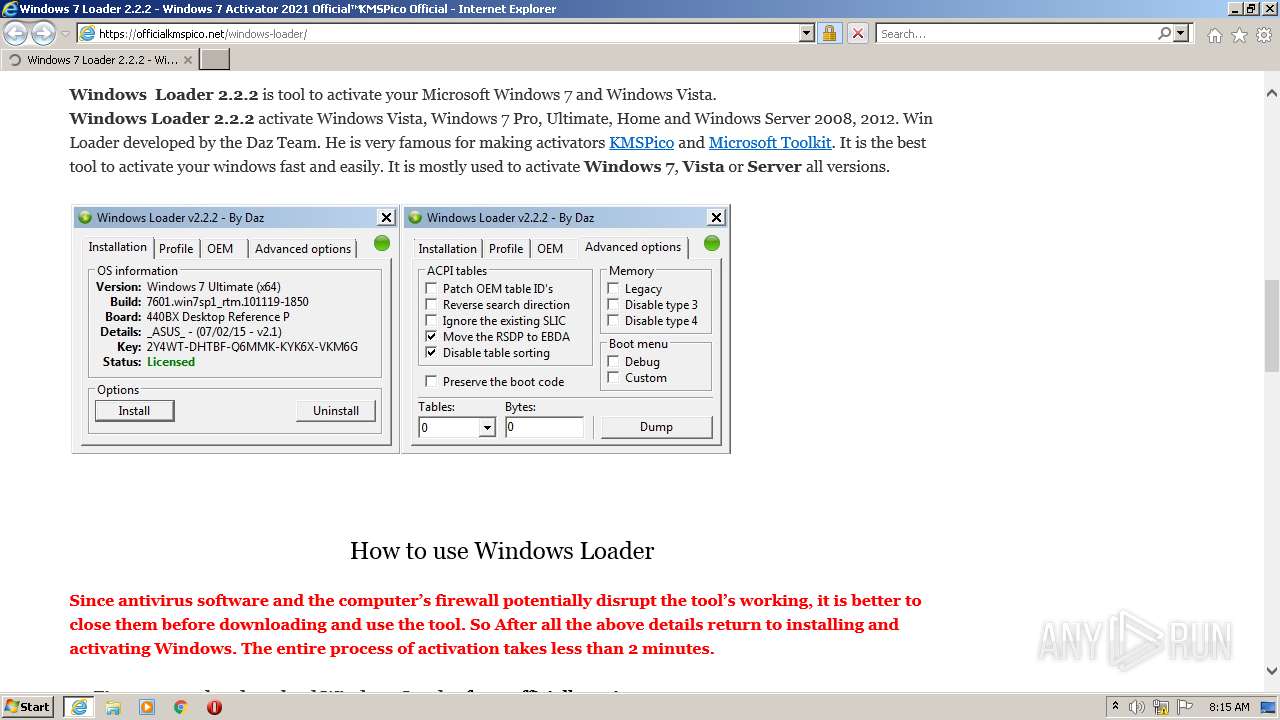The width and height of the screenshot is (1280, 720).
Task: Click the 'How to use Windows Loader' heading
Action: click(x=502, y=551)
